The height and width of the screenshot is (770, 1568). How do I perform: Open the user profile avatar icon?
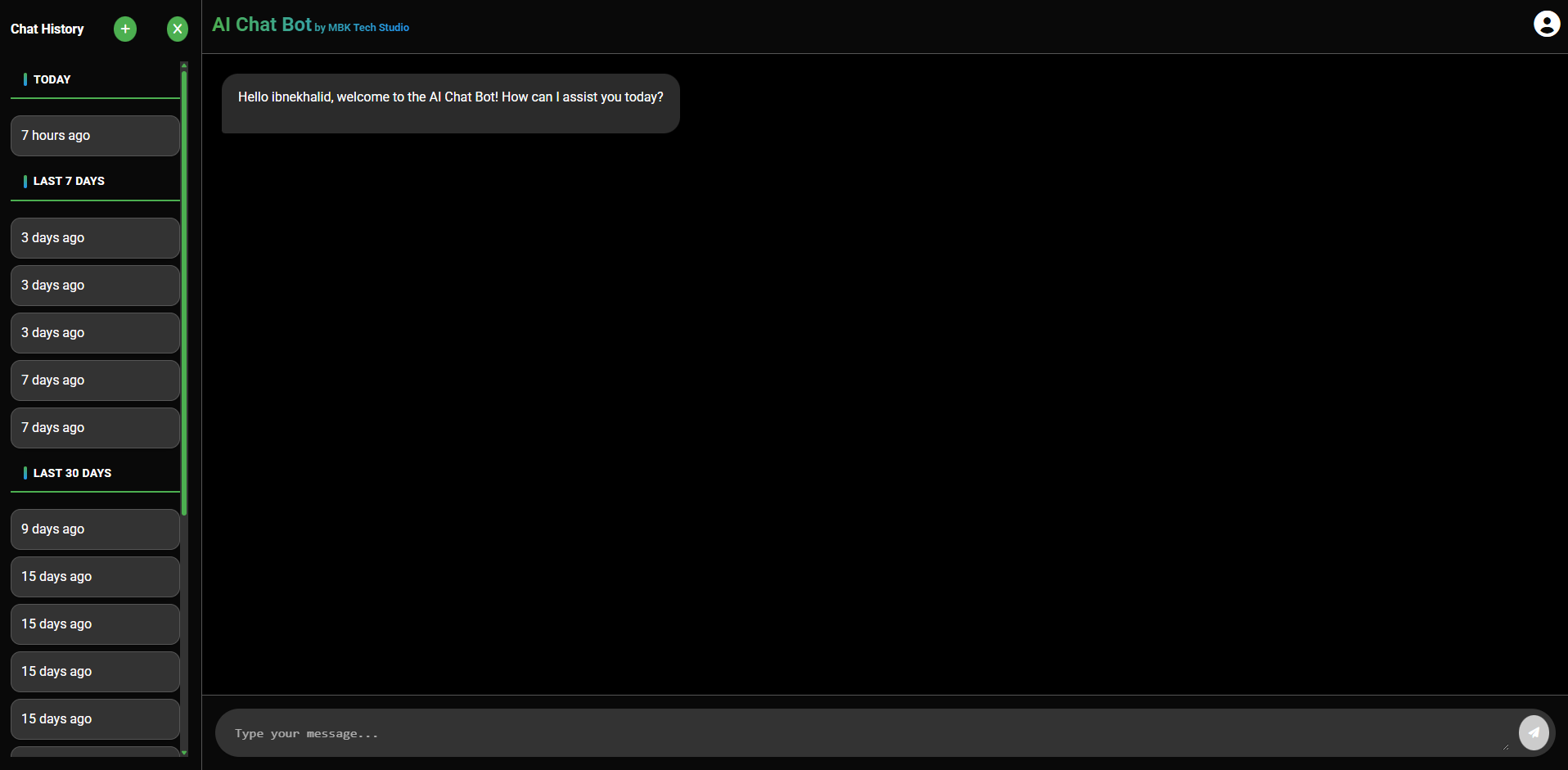1546,24
